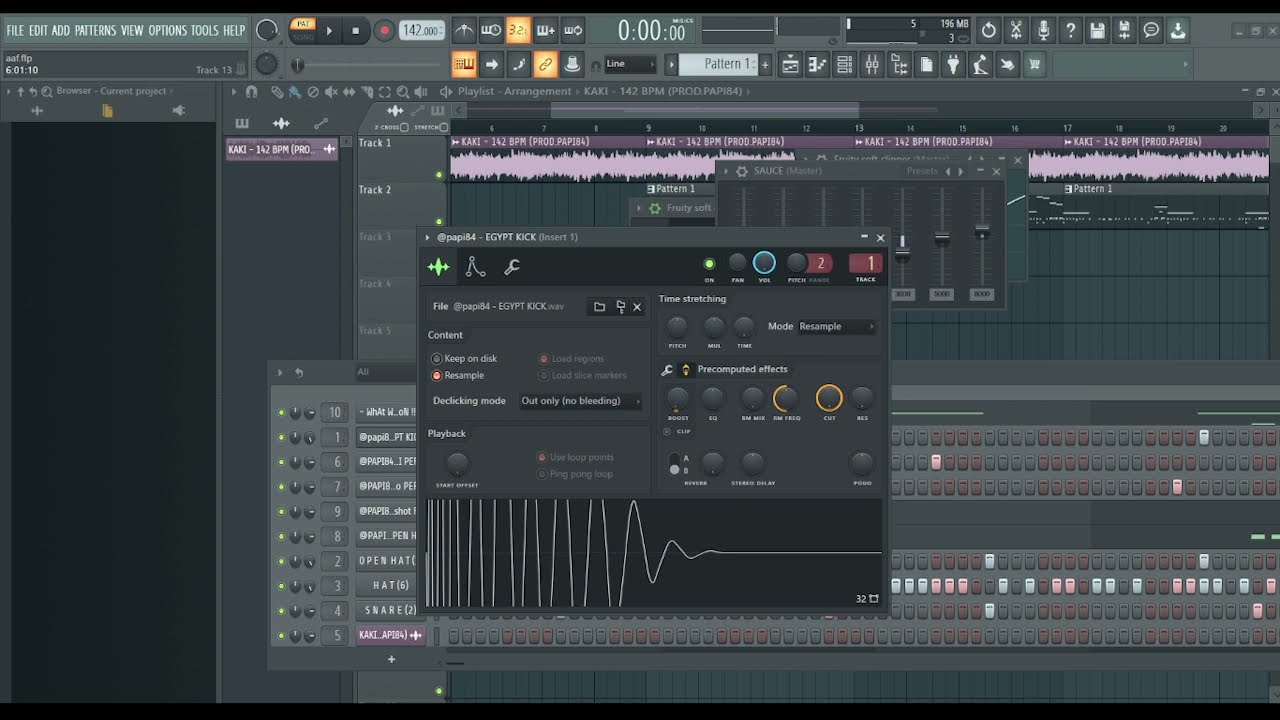Open the Piano roll view icon
The height and width of the screenshot is (720, 1280).
(x=818, y=65)
